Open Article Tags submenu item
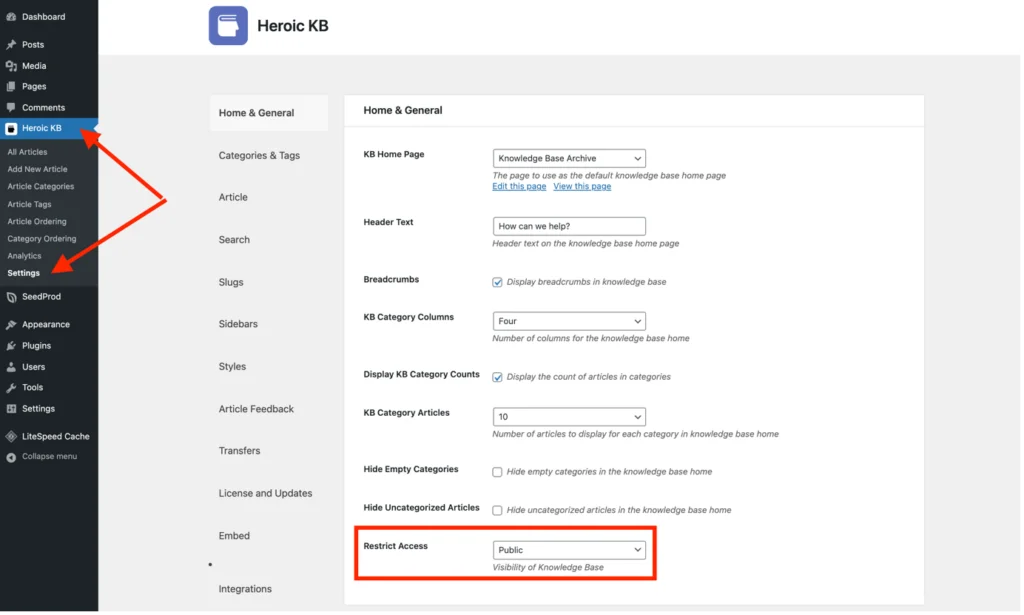Screen dimensions: 1024x615 pyautogui.click(x=29, y=205)
